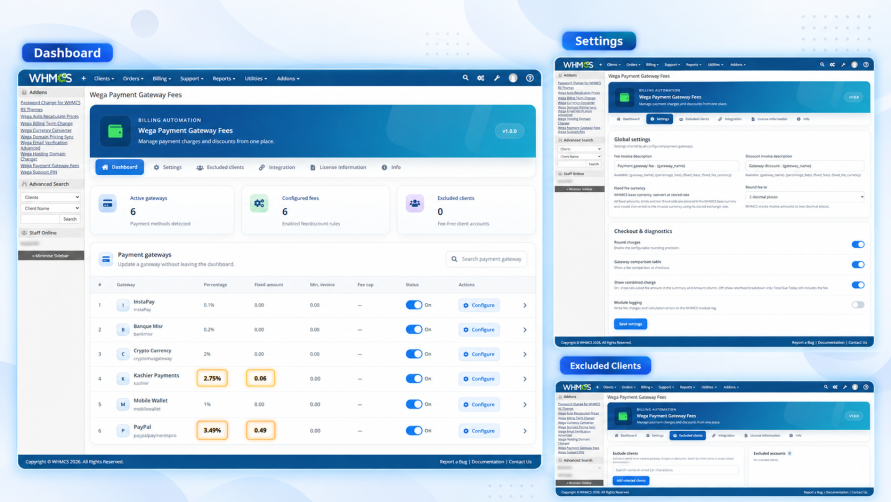Image resolution: width=891 pixels, height=502 pixels.
Task: Click the Exclude clients search field
Action: pos(675,470)
